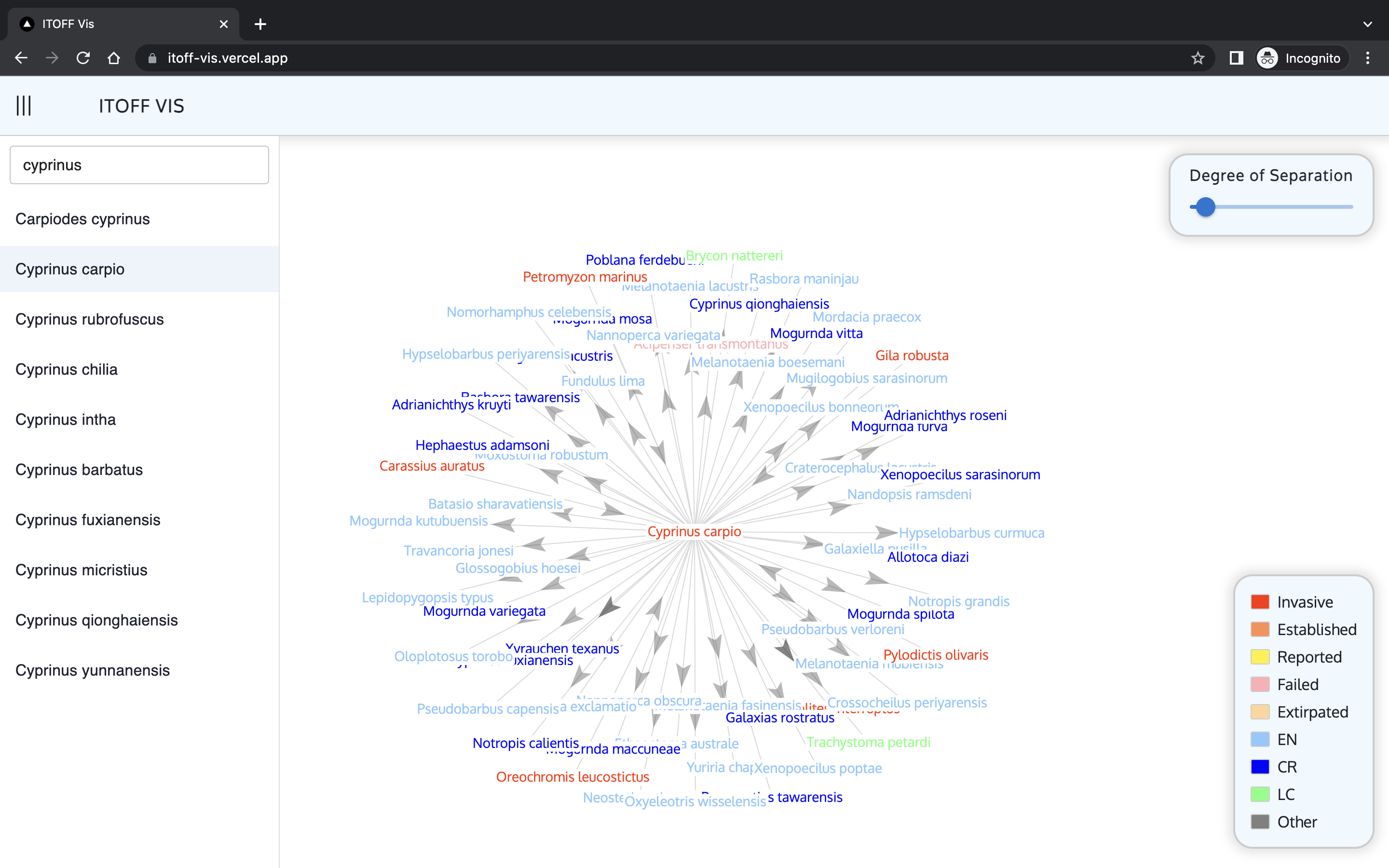Viewport: 1389px width, 868px height.
Task: Click the Rasbora maninjau node label
Action: [x=803, y=278]
